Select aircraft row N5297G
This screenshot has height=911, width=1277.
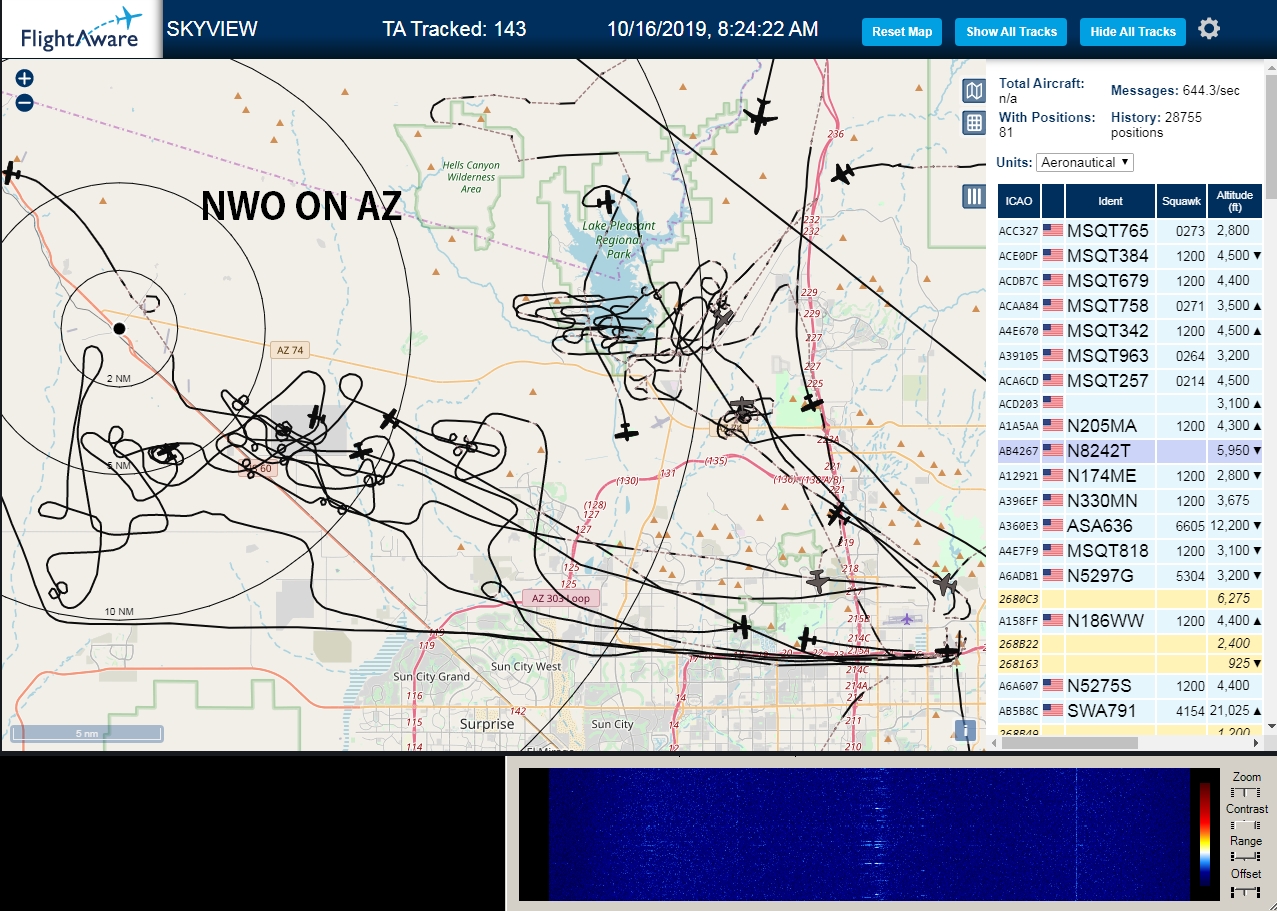[1130, 575]
